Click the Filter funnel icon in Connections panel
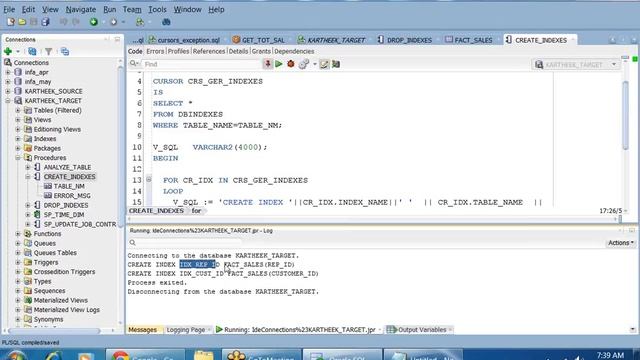 [x=49, y=51]
